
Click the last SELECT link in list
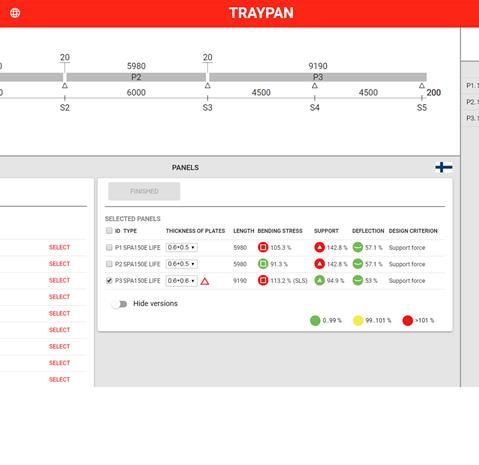coord(59,379)
